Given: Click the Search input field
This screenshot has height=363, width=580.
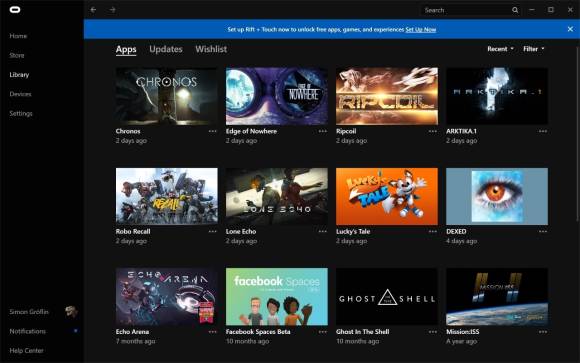Looking at the screenshot, I should point(466,10).
